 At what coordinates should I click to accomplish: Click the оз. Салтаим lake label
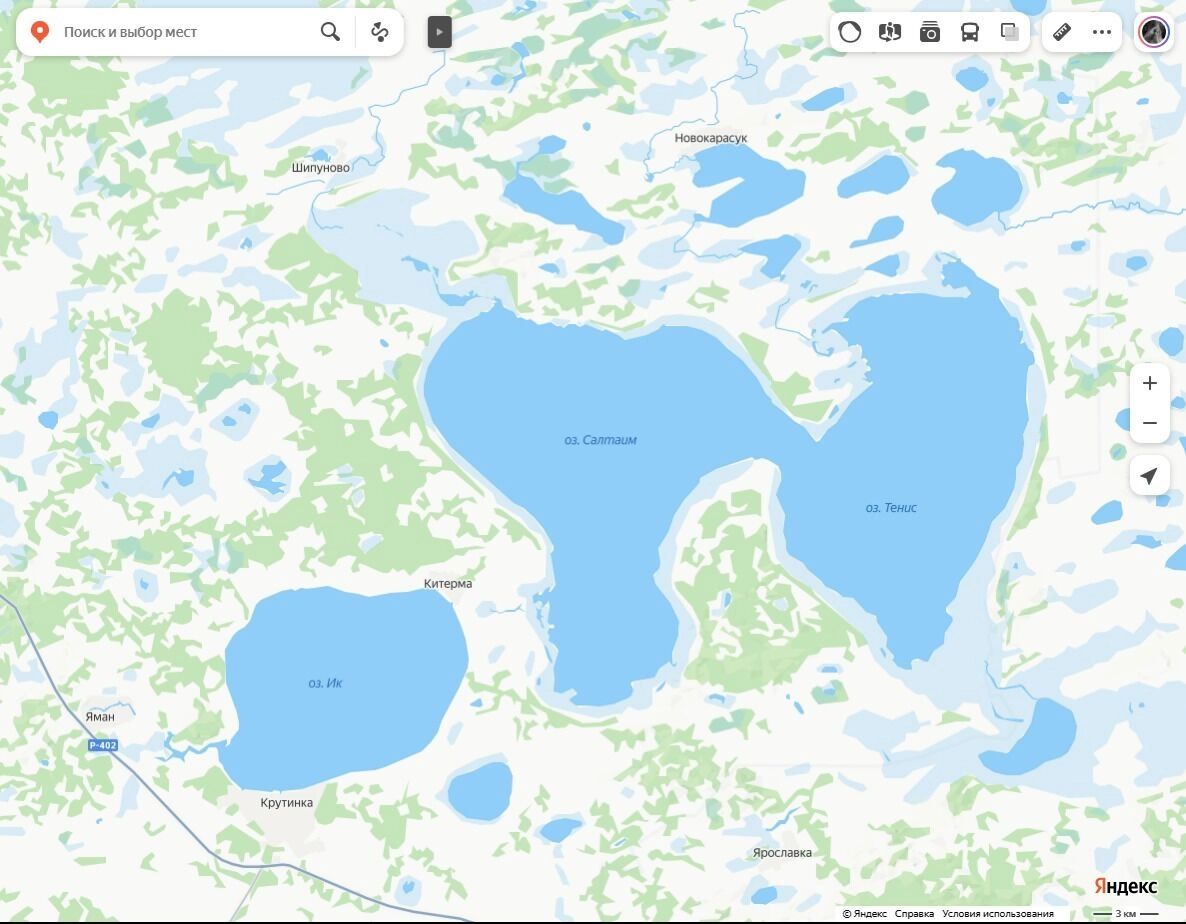tap(601, 440)
